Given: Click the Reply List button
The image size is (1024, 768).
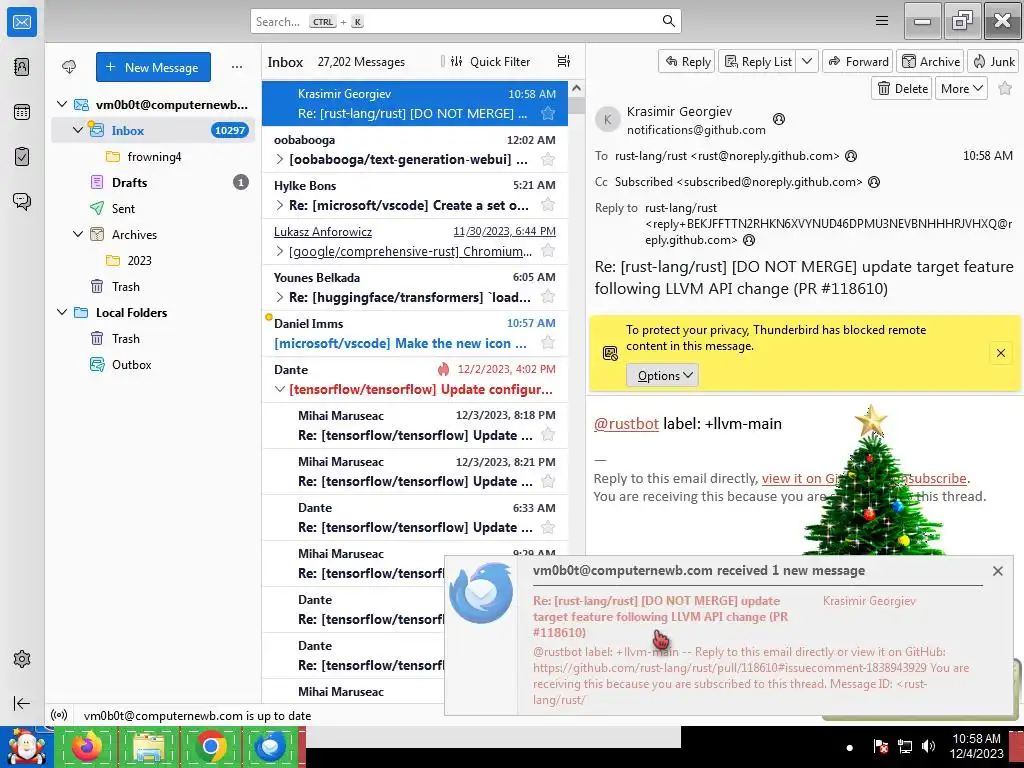Looking at the screenshot, I should (758, 61).
